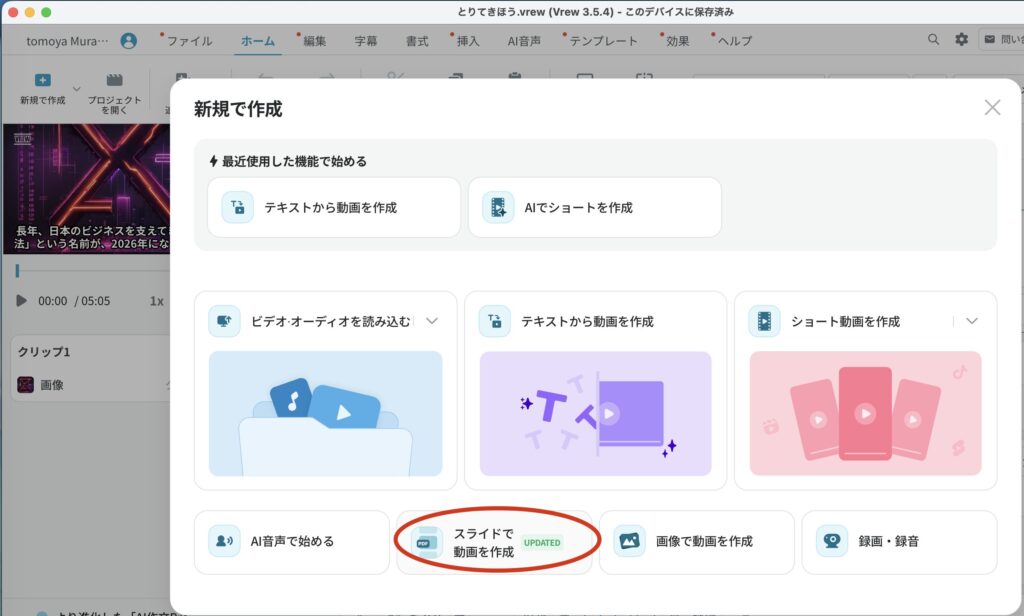Switch to the AI音声 menu tab
Image resolution: width=1024 pixels, height=616 pixels.
pos(524,41)
